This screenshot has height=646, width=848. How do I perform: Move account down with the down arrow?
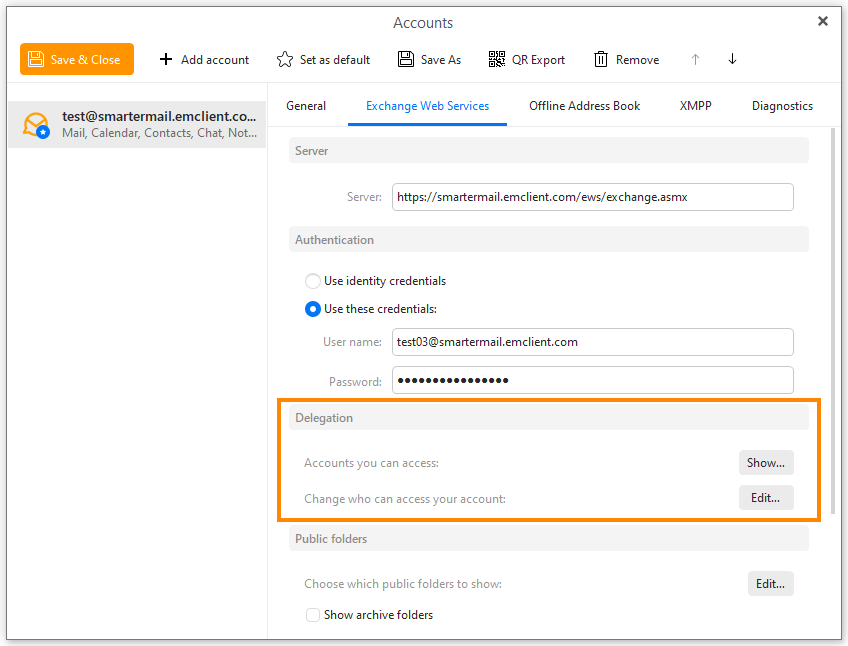pos(732,59)
